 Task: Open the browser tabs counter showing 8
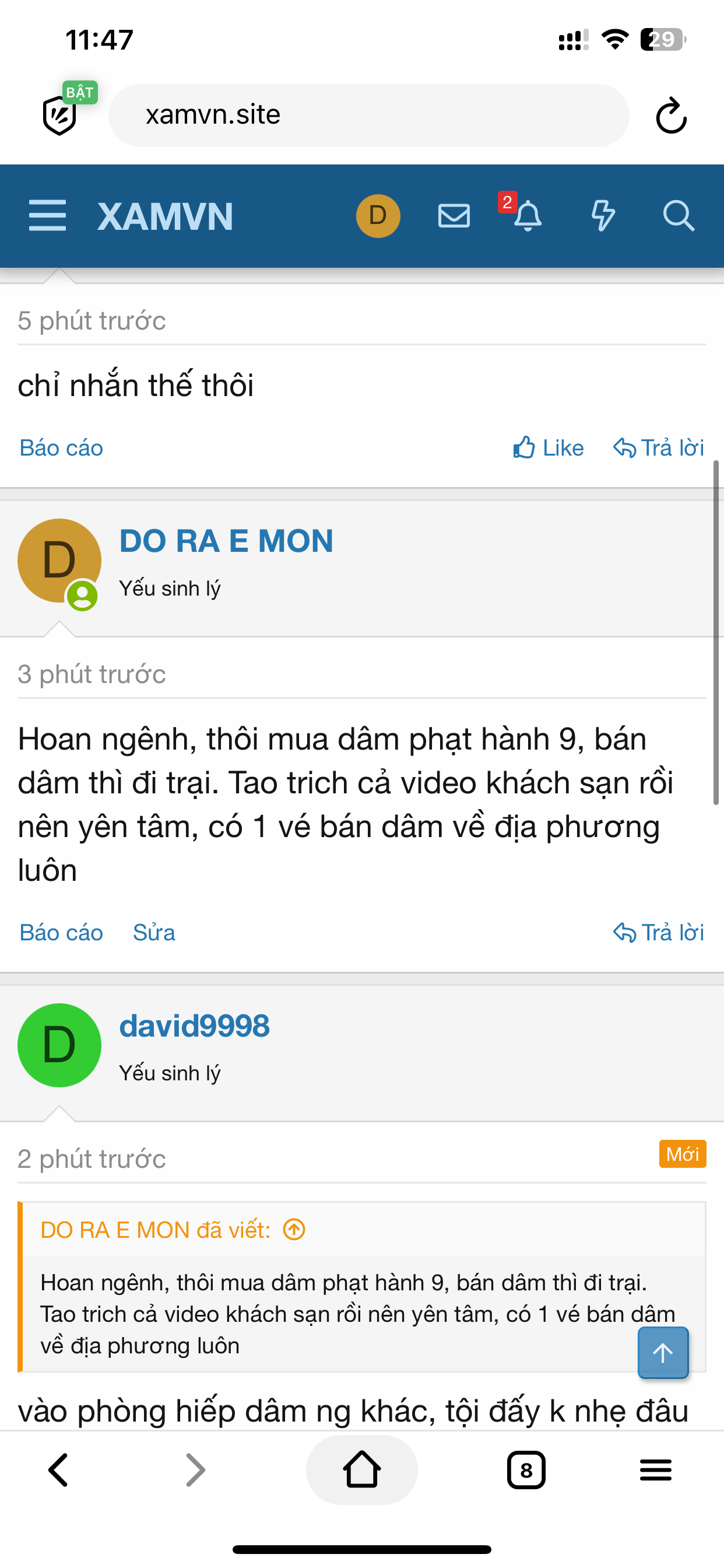(x=526, y=1469)
